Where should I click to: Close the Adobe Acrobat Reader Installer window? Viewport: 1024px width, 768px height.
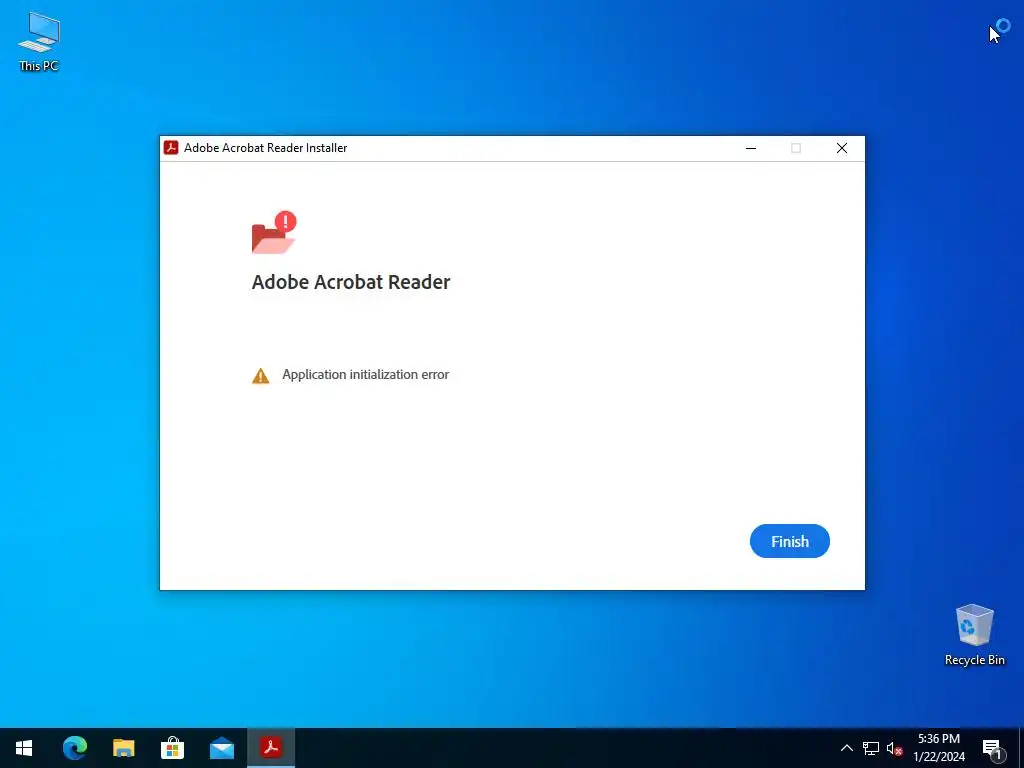point(842,148)
